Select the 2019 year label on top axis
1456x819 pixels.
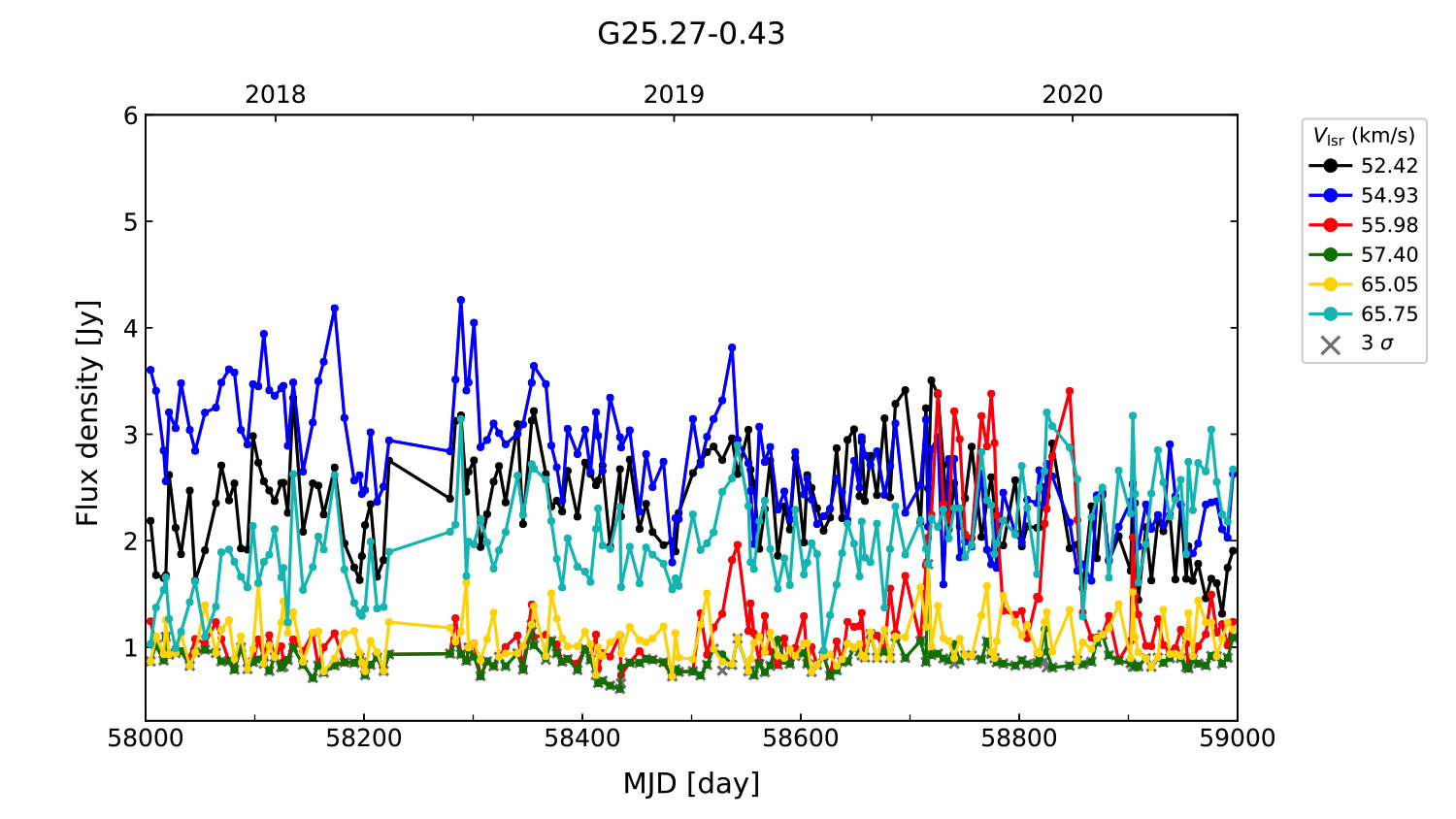[x=674, y=95]
